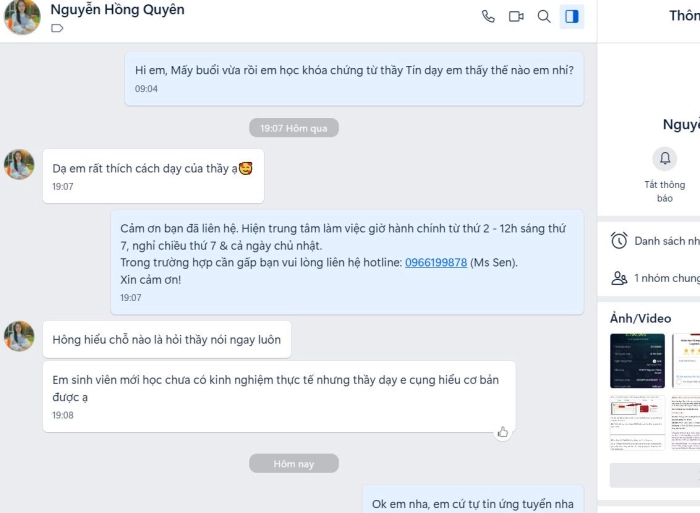Open the '1 nhóm chung' item
Viewport: 700px width, 513px height.
(666, 278)
